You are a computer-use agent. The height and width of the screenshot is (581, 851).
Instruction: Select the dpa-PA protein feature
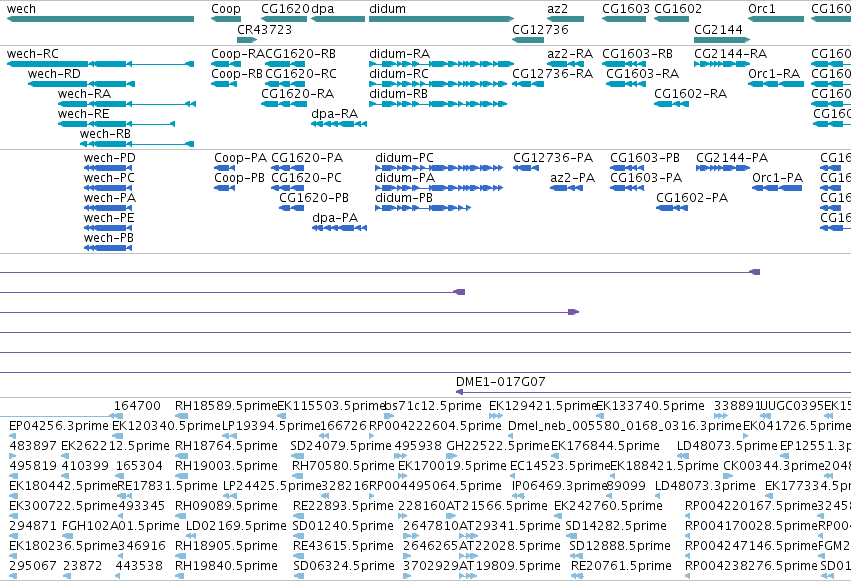(340, 228)
